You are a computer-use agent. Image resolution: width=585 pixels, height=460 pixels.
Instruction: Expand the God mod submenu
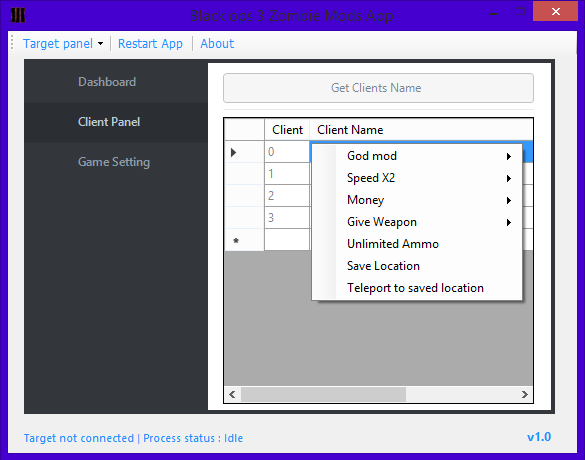pos(417,156)
